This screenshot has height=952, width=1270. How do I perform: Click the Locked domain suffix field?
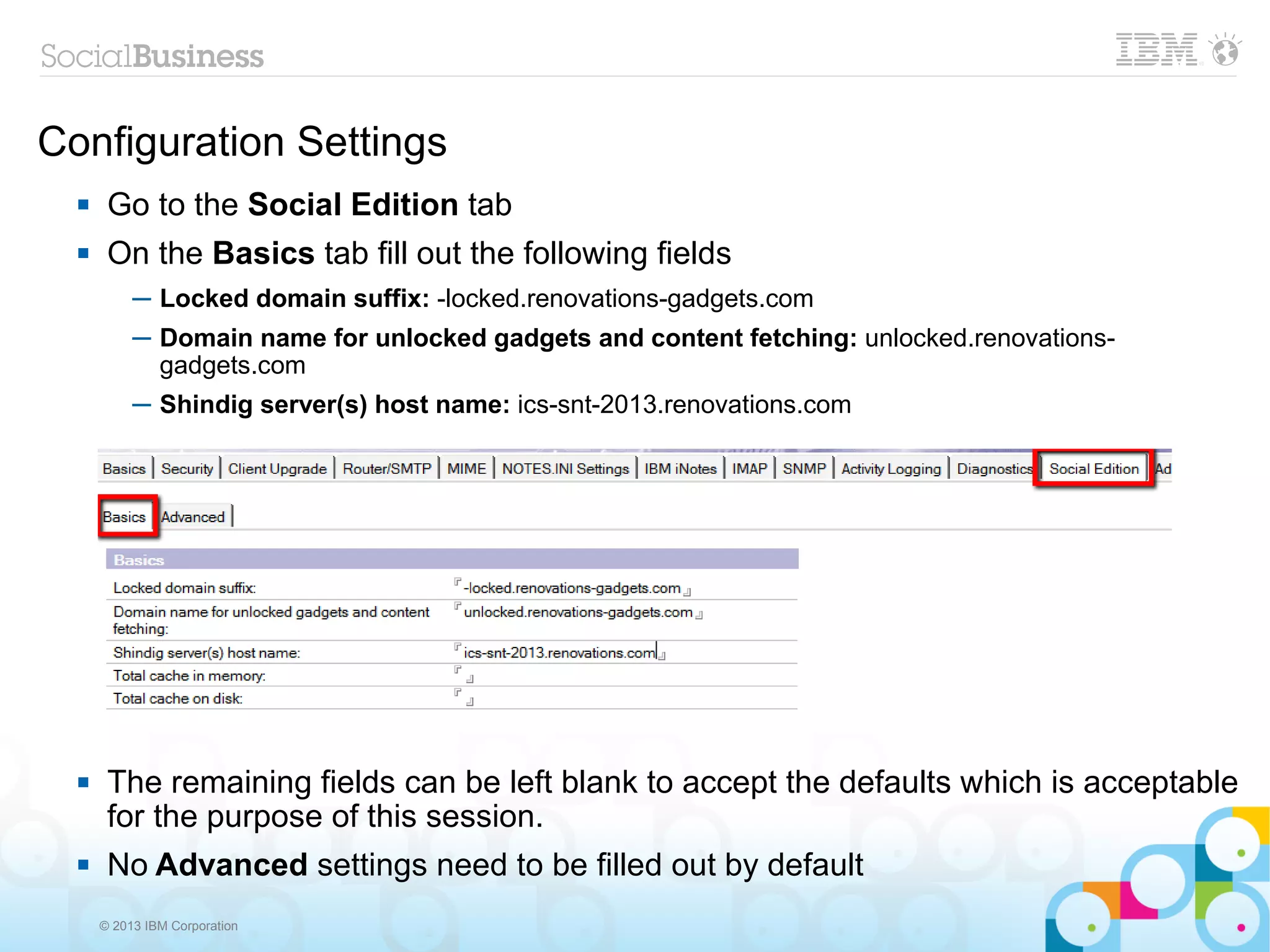pyautogui.click(x=572, y=587)
